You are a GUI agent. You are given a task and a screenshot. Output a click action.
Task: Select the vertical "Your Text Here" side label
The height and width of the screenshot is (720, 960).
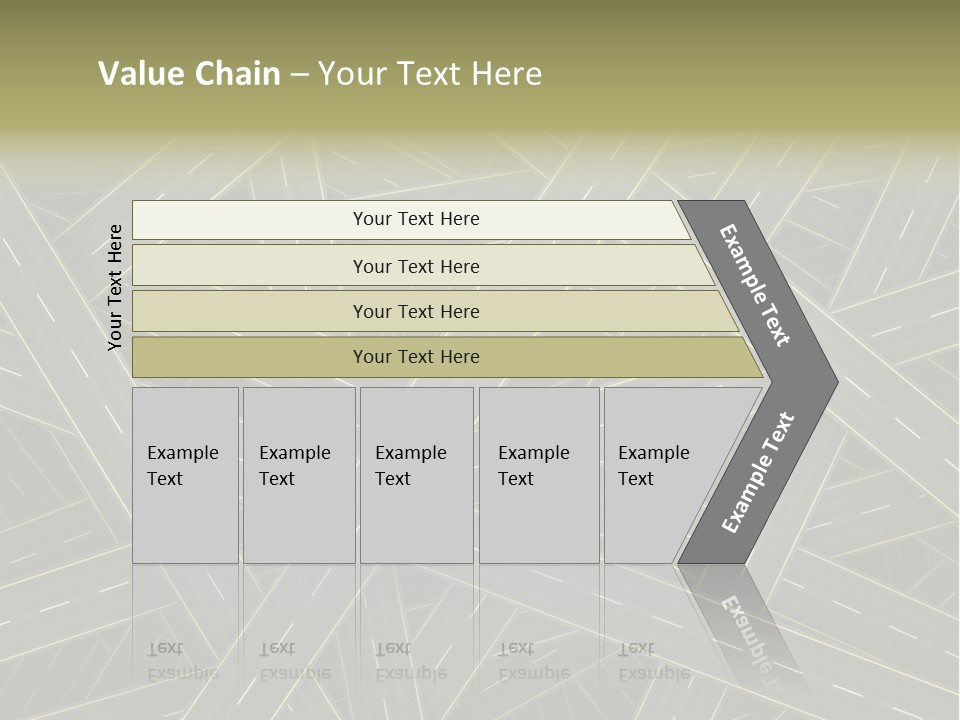(115, 287)
